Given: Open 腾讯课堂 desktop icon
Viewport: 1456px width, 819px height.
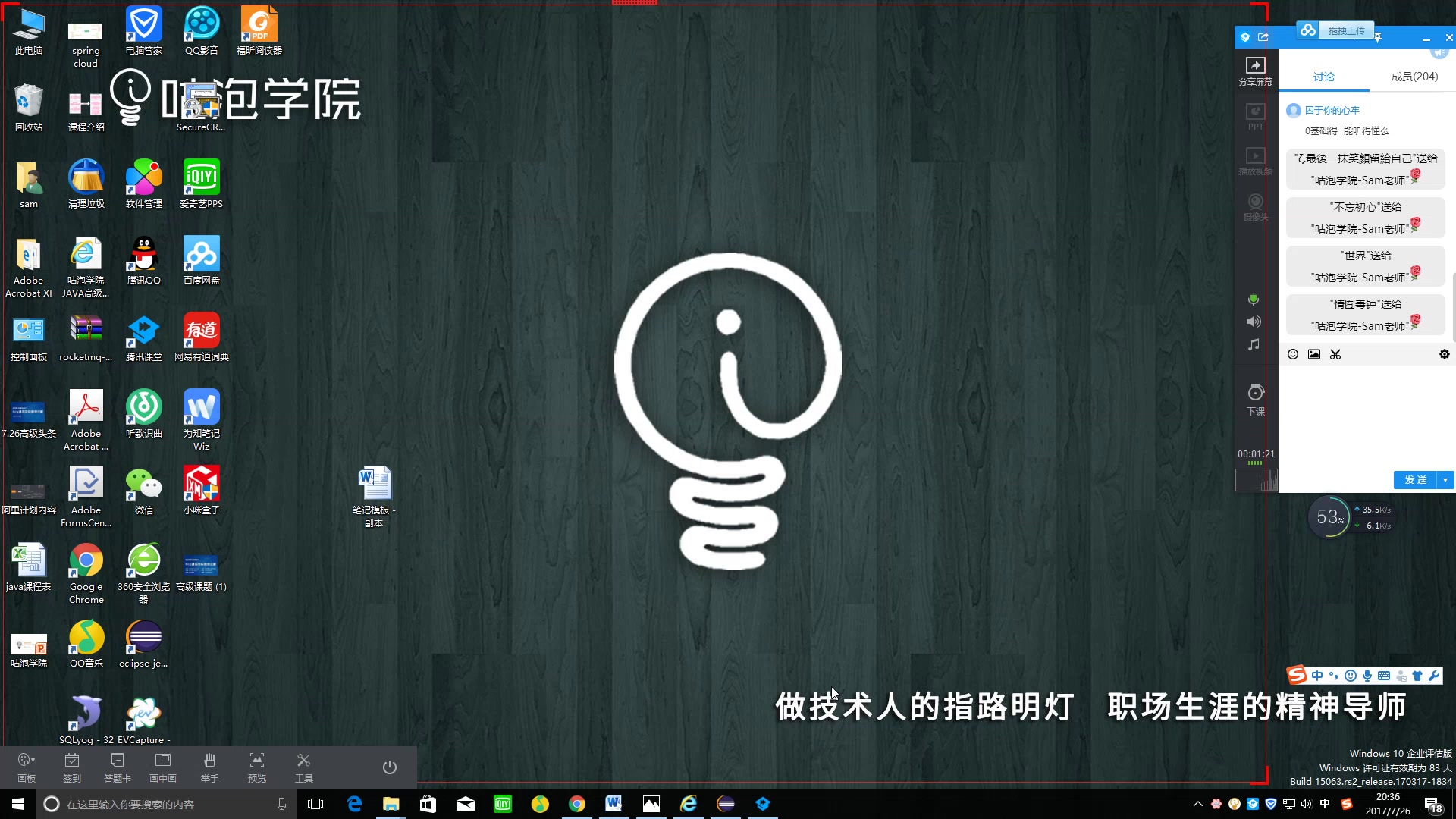Looking at the screenshot, I should (144, 337).
